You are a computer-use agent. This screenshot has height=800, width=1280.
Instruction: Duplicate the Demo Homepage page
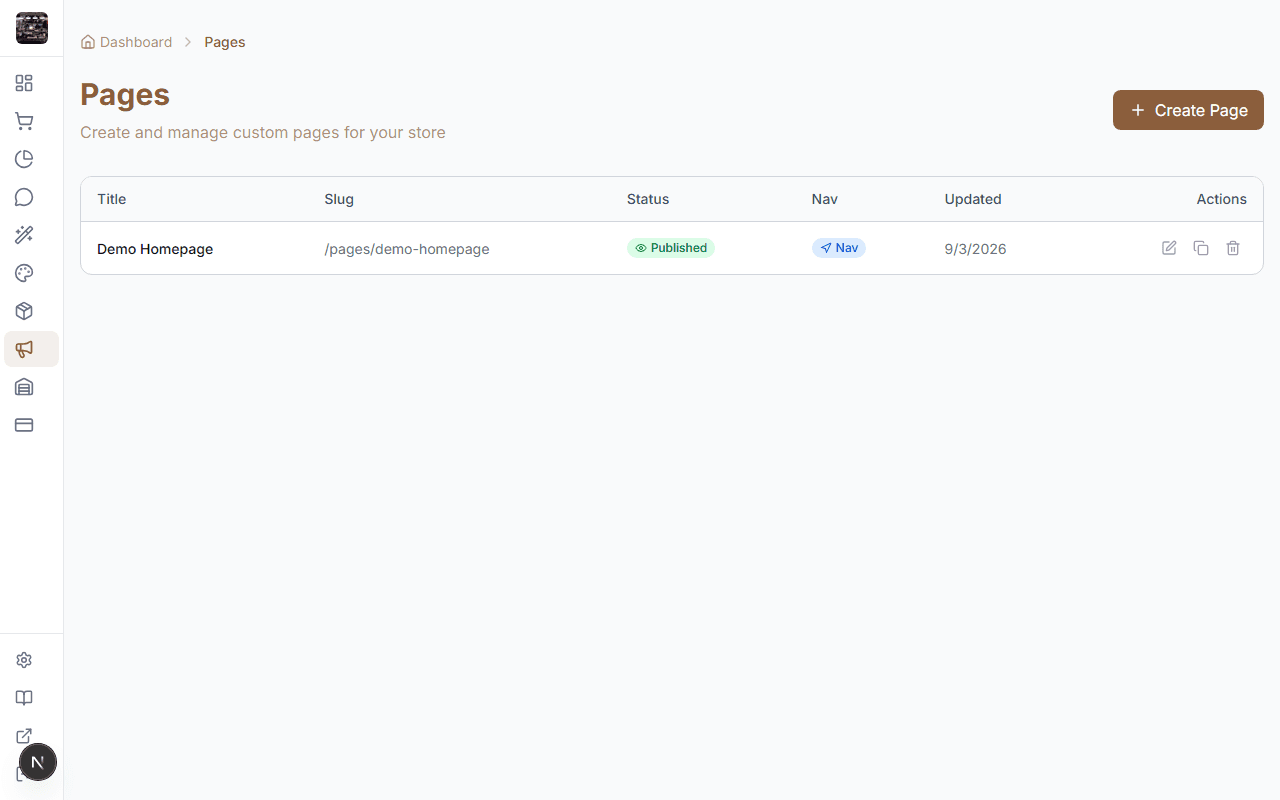(1201, 248)
